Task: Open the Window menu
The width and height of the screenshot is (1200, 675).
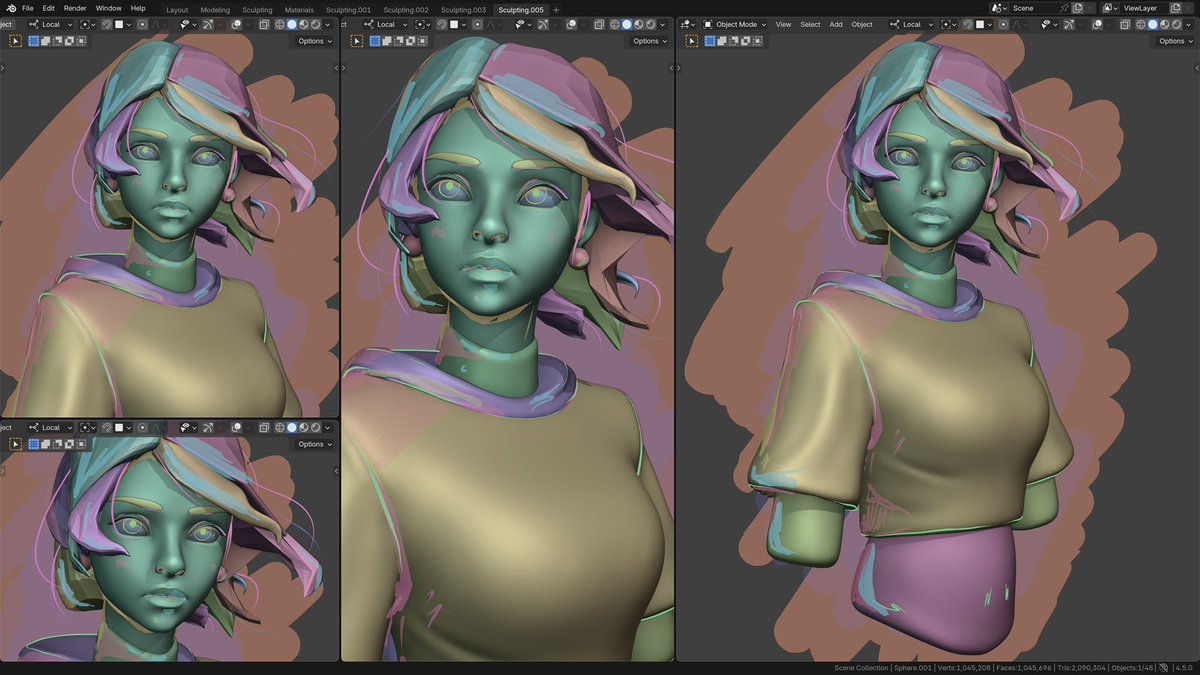Action: (x=108, y=8)
